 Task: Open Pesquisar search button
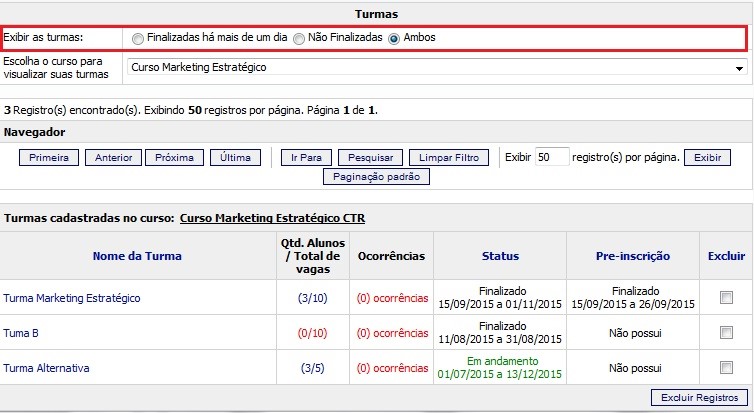click(371, 158)
